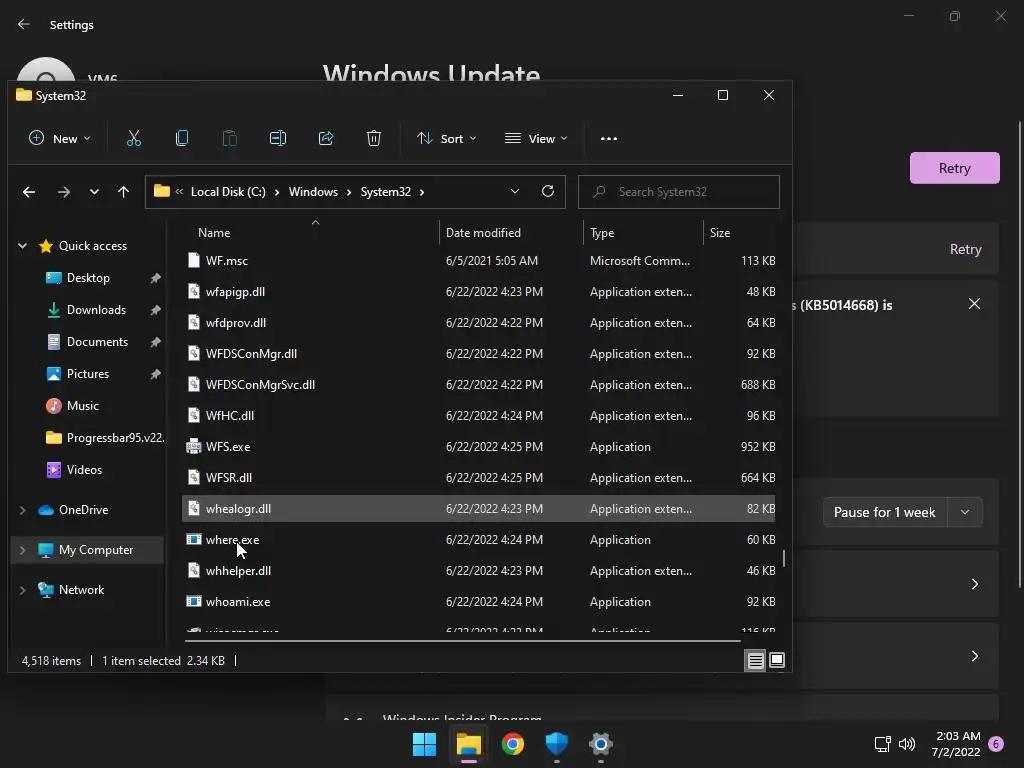Click the whoami.exe application icon

[x=194, y=601]
